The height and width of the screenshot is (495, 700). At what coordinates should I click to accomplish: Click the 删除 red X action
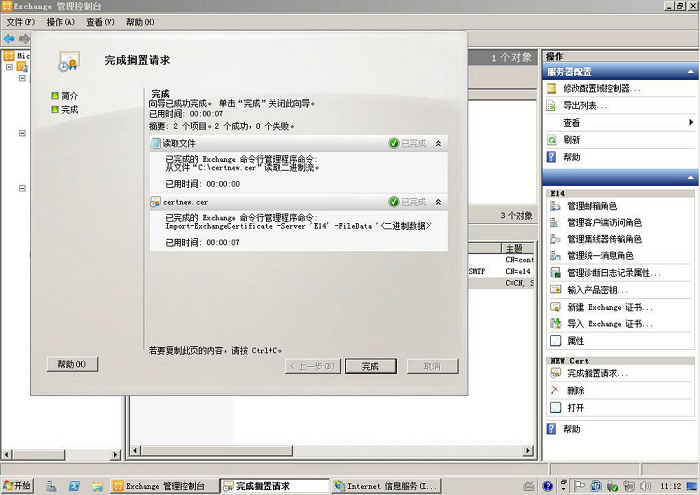554,391
